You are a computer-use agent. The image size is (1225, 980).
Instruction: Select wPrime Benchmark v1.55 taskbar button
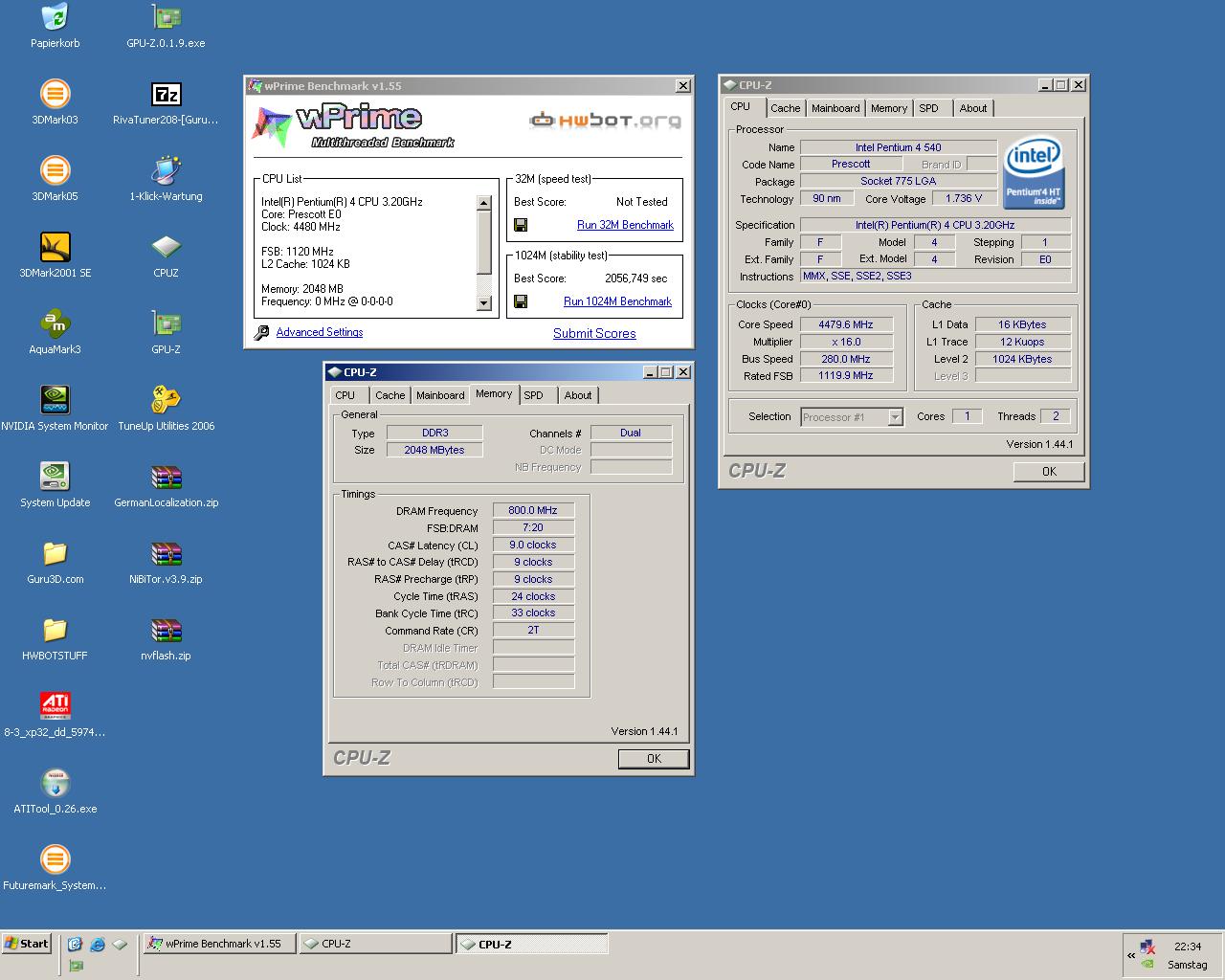(219, 944)
